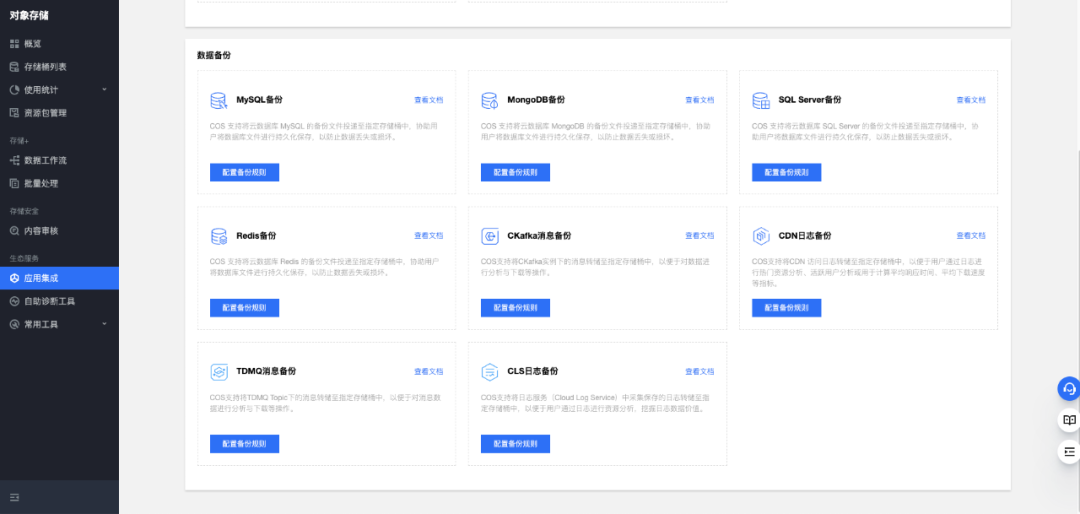Image resolution: width=1080 pixels, height=514 pixels.
Task: Open 内容审核 menu item
Action: [x=59, y=231]
